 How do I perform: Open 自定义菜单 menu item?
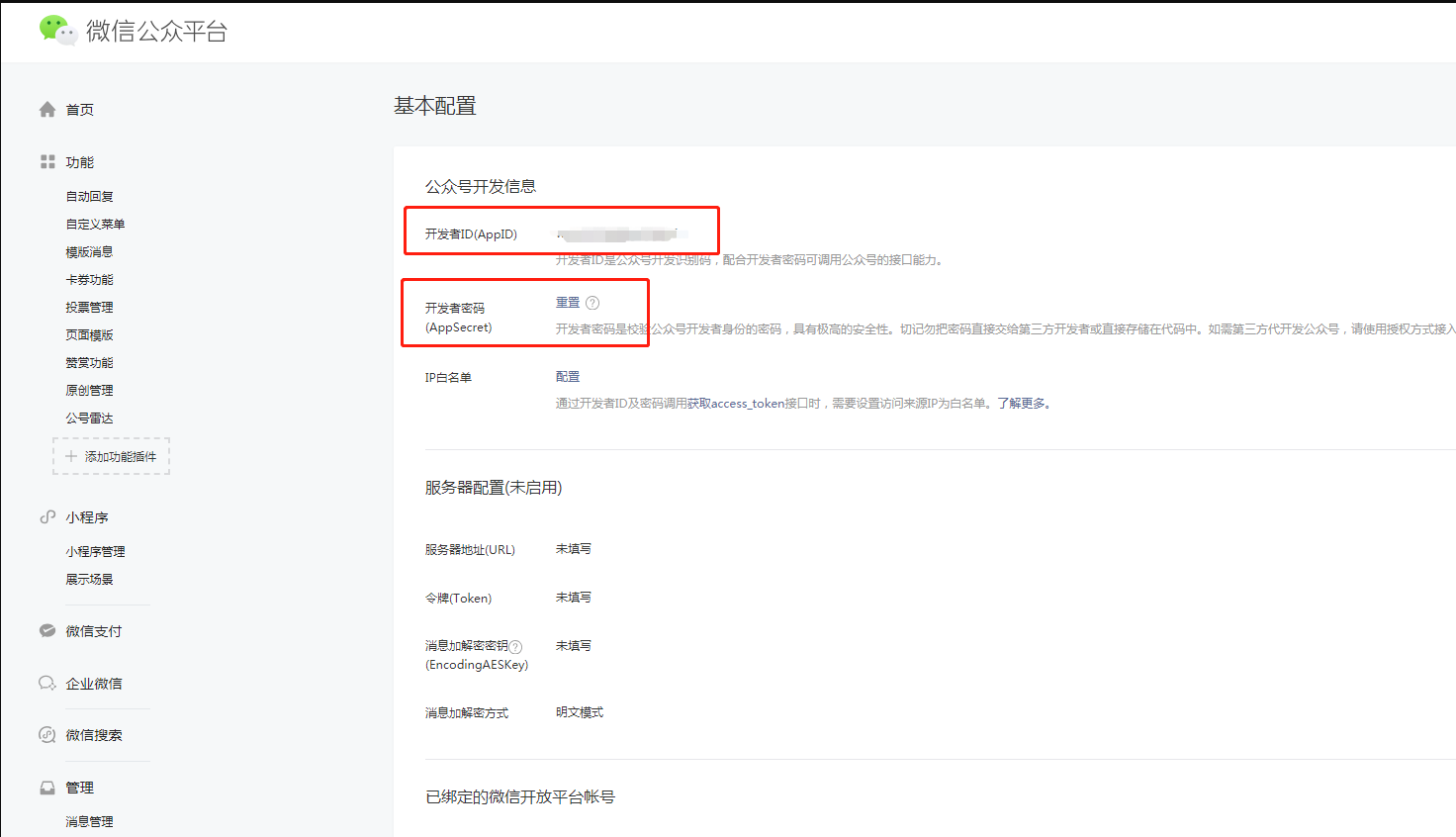[96, 225]
